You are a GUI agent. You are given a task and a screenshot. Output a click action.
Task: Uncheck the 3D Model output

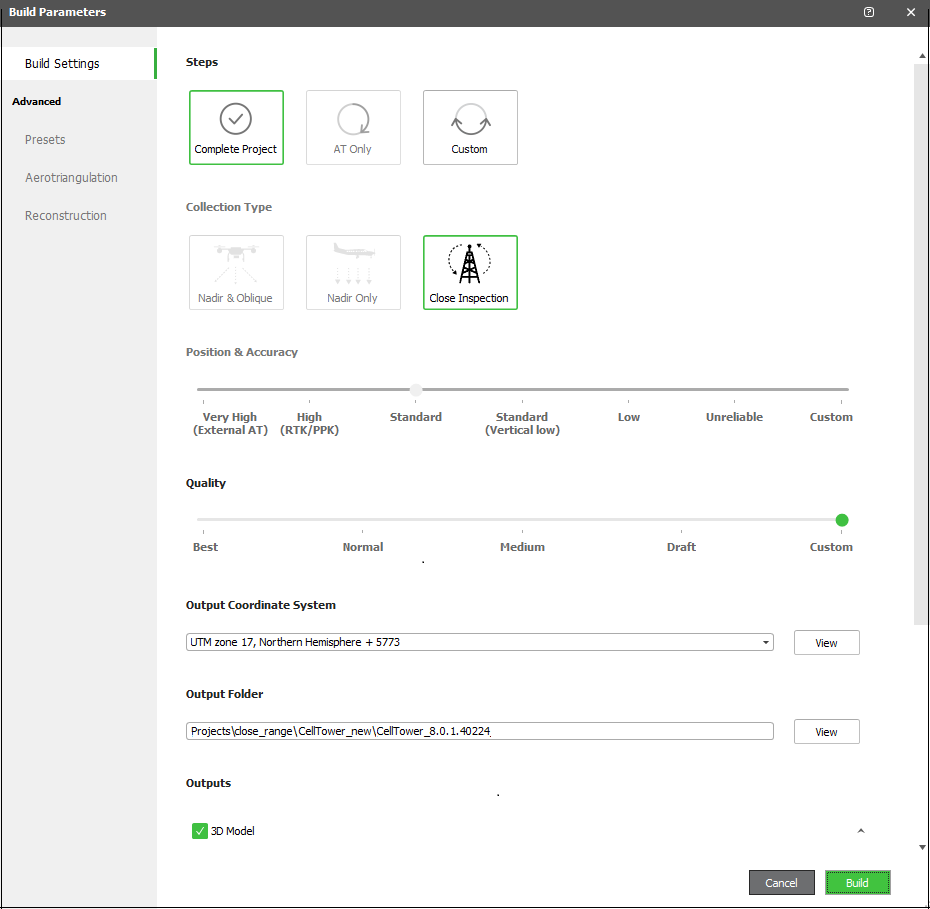pos(199,831)
